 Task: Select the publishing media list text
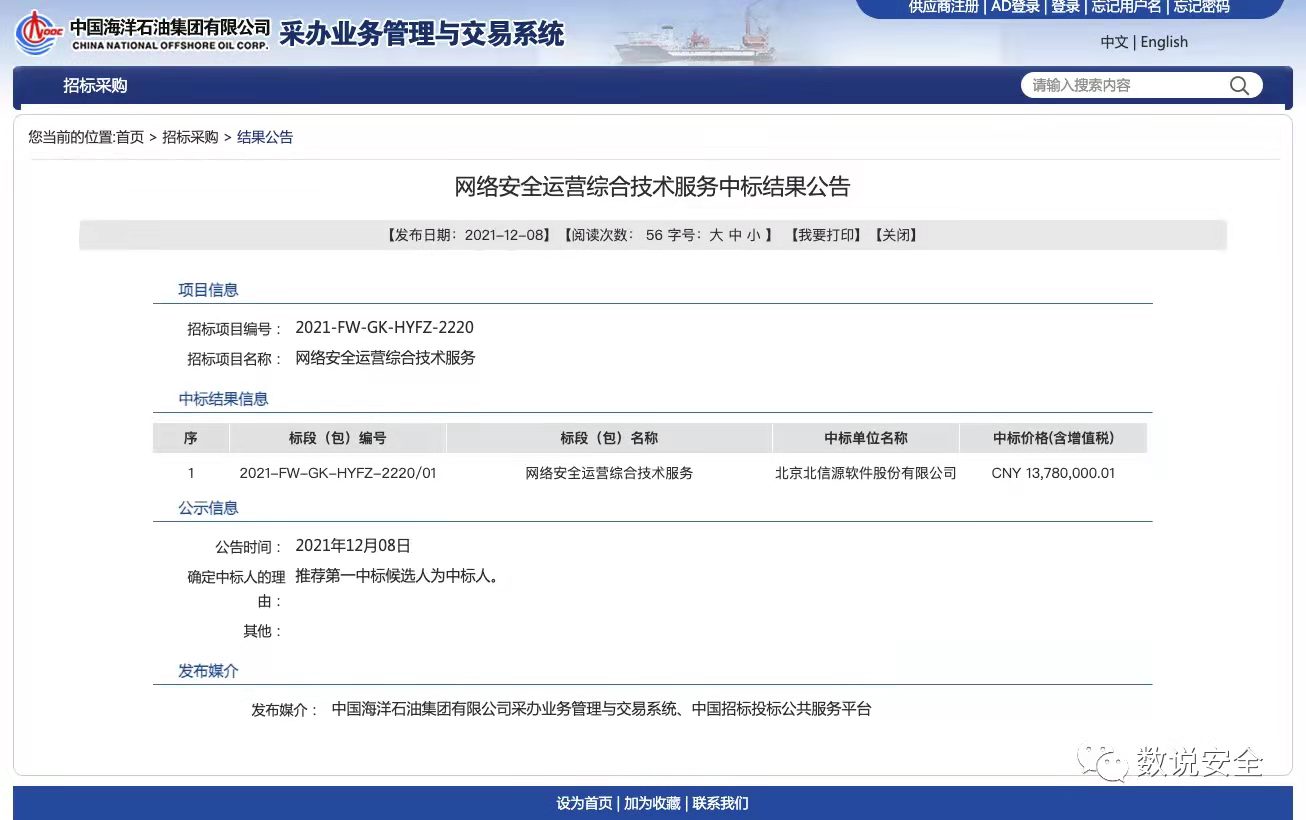[x=601, y=709]
